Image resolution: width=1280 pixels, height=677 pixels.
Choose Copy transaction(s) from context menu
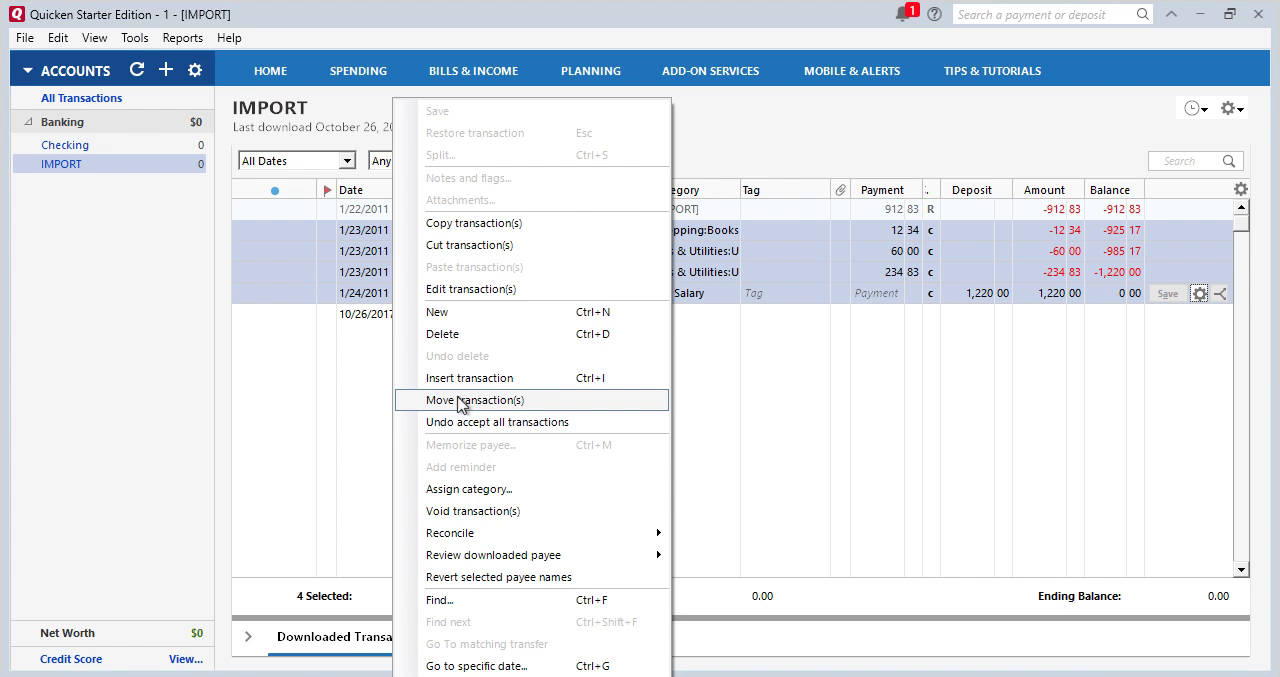pos(532,223)
